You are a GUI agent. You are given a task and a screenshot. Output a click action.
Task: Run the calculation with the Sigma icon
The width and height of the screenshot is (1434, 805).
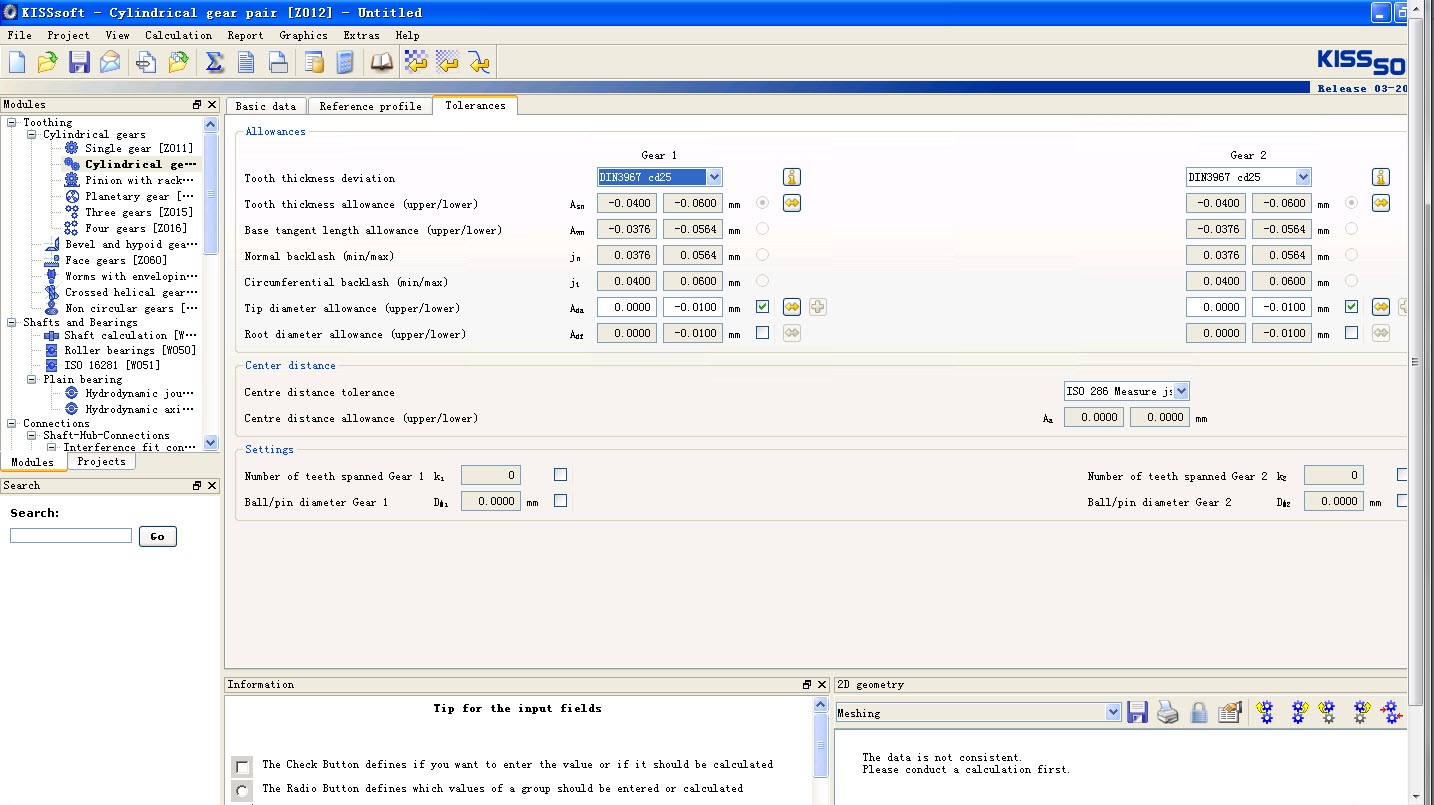pos(214,62)
